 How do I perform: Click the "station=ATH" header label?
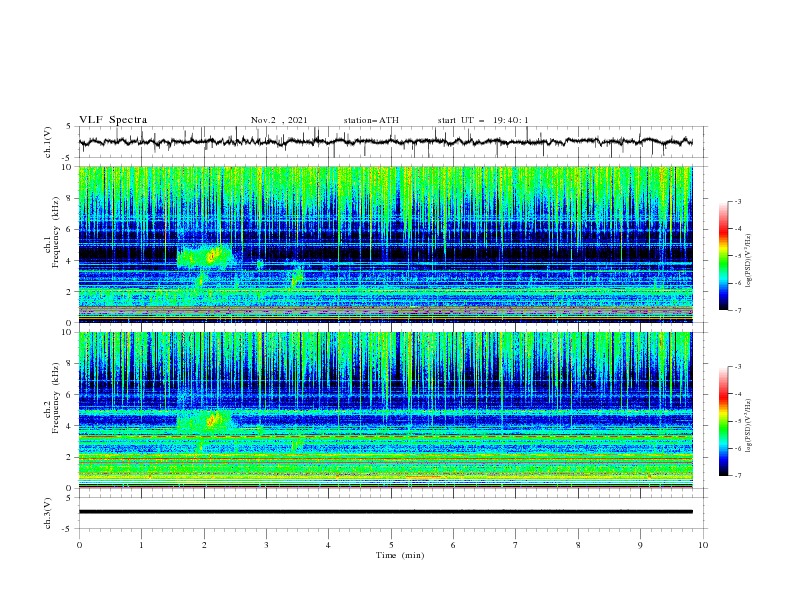pos(371,120)
